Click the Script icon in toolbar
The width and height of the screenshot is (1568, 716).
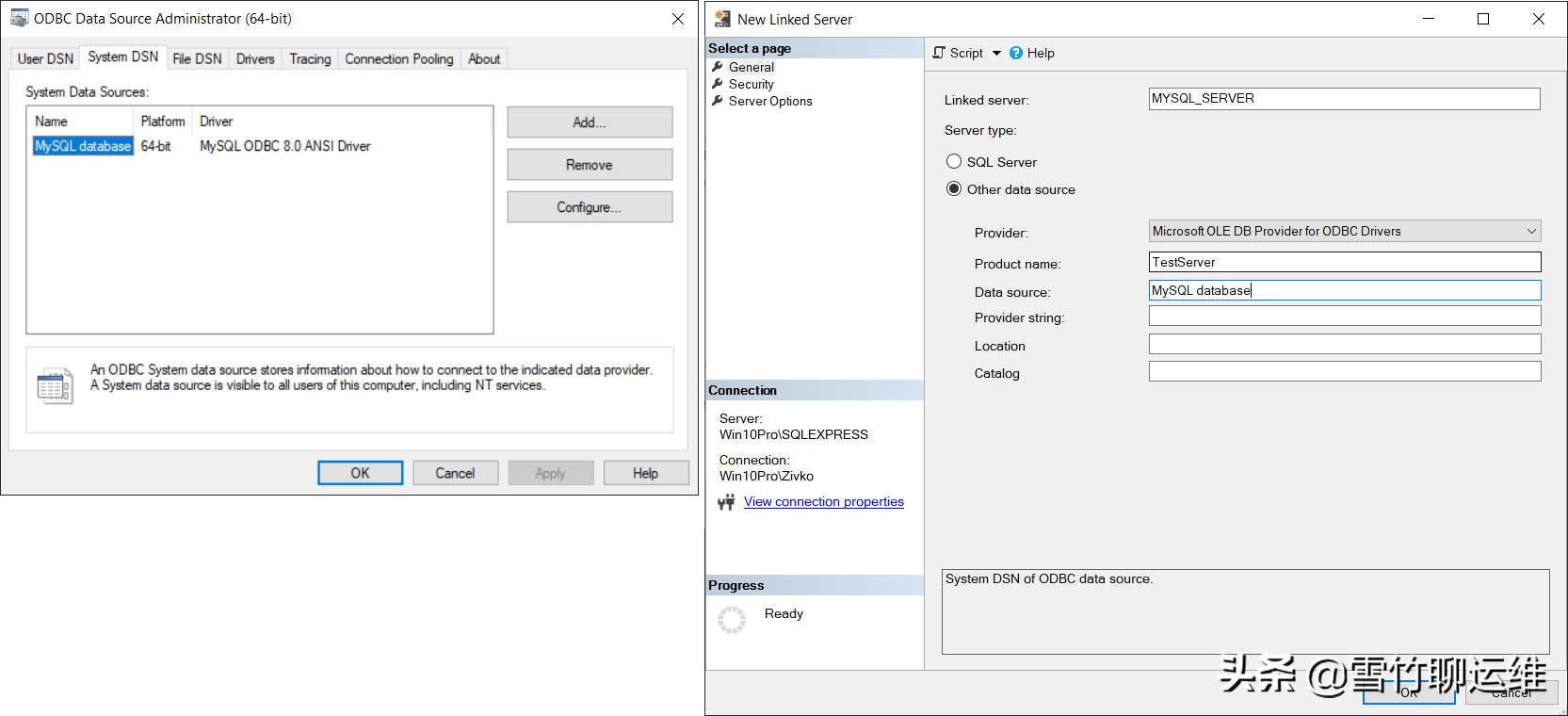939,53
